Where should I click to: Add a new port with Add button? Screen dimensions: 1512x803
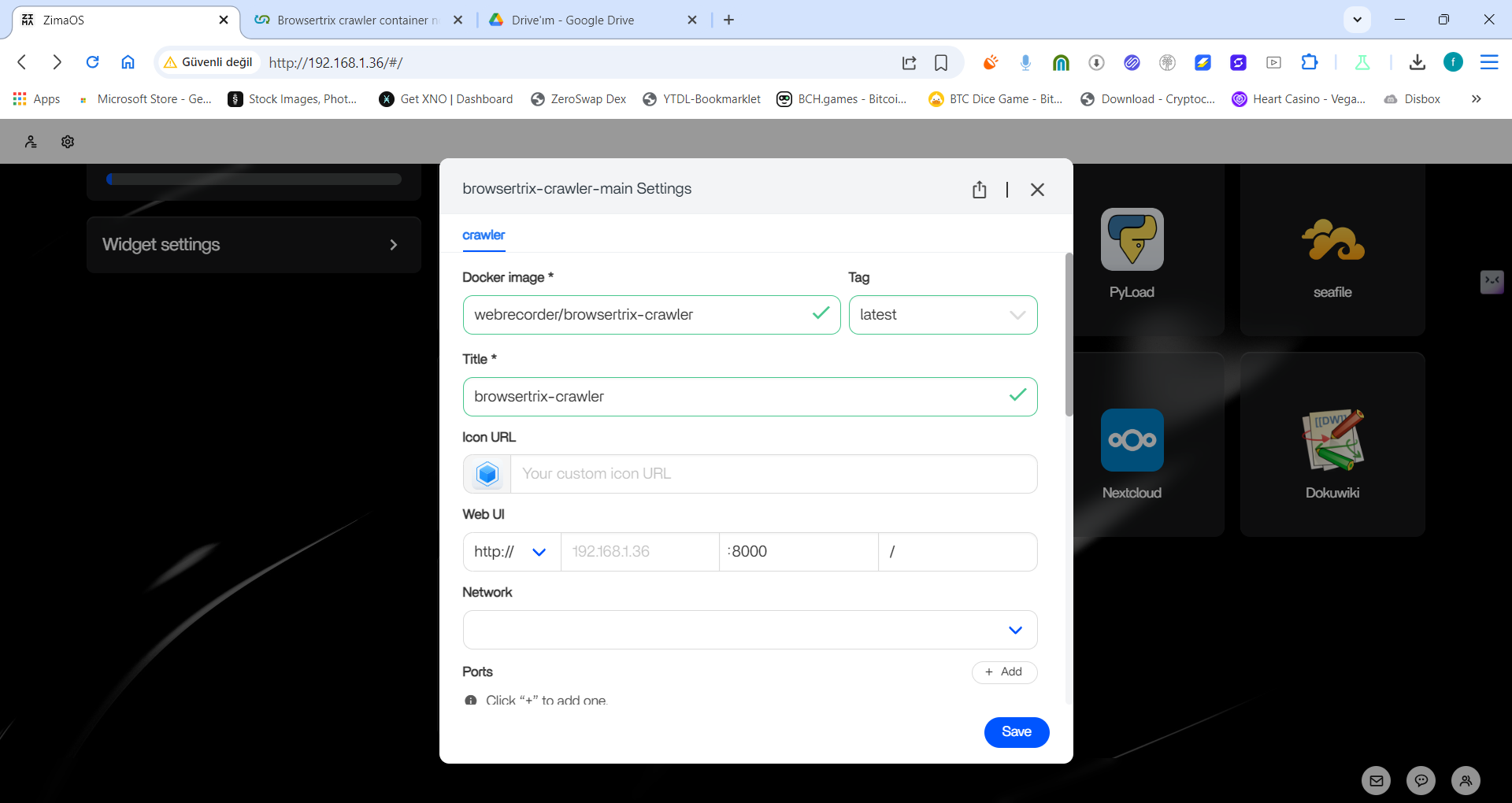click(1004, 672)
